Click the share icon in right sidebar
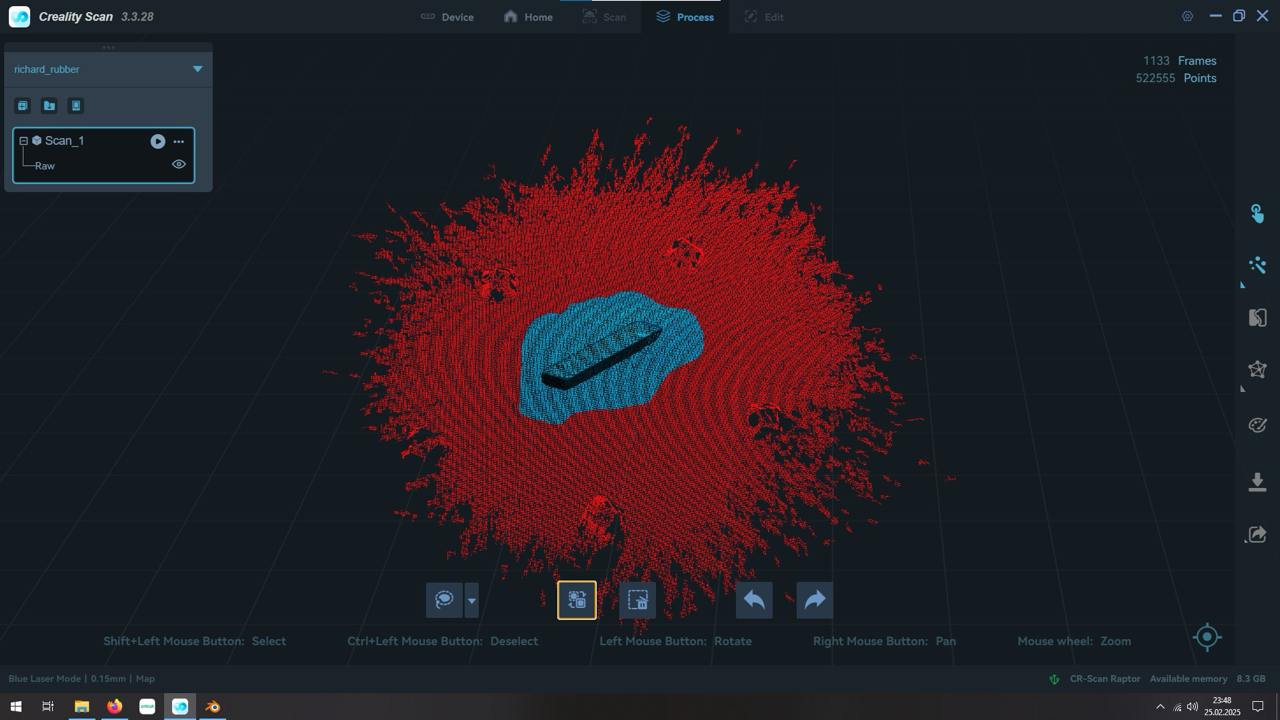Image resolution: width=1280 pixels, height=720 pixels. click(1257, 535)
